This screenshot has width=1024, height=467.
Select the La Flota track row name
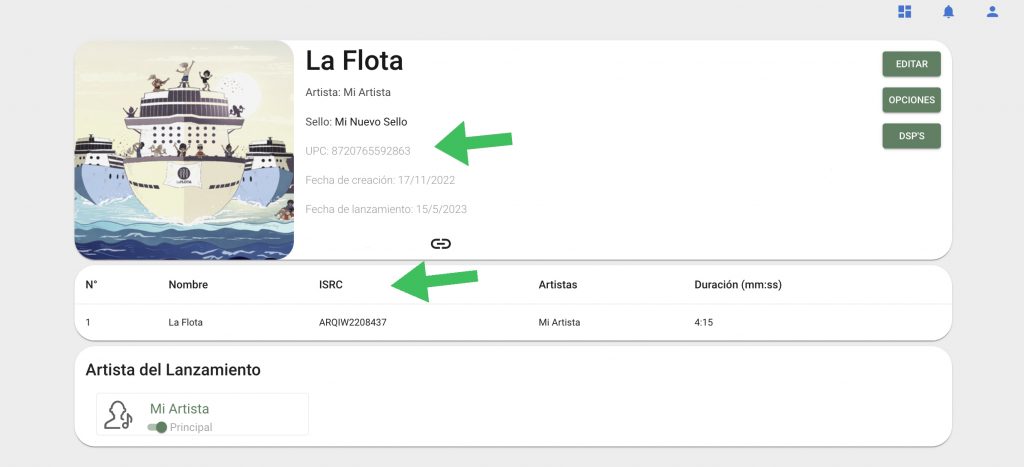[185, 322]
